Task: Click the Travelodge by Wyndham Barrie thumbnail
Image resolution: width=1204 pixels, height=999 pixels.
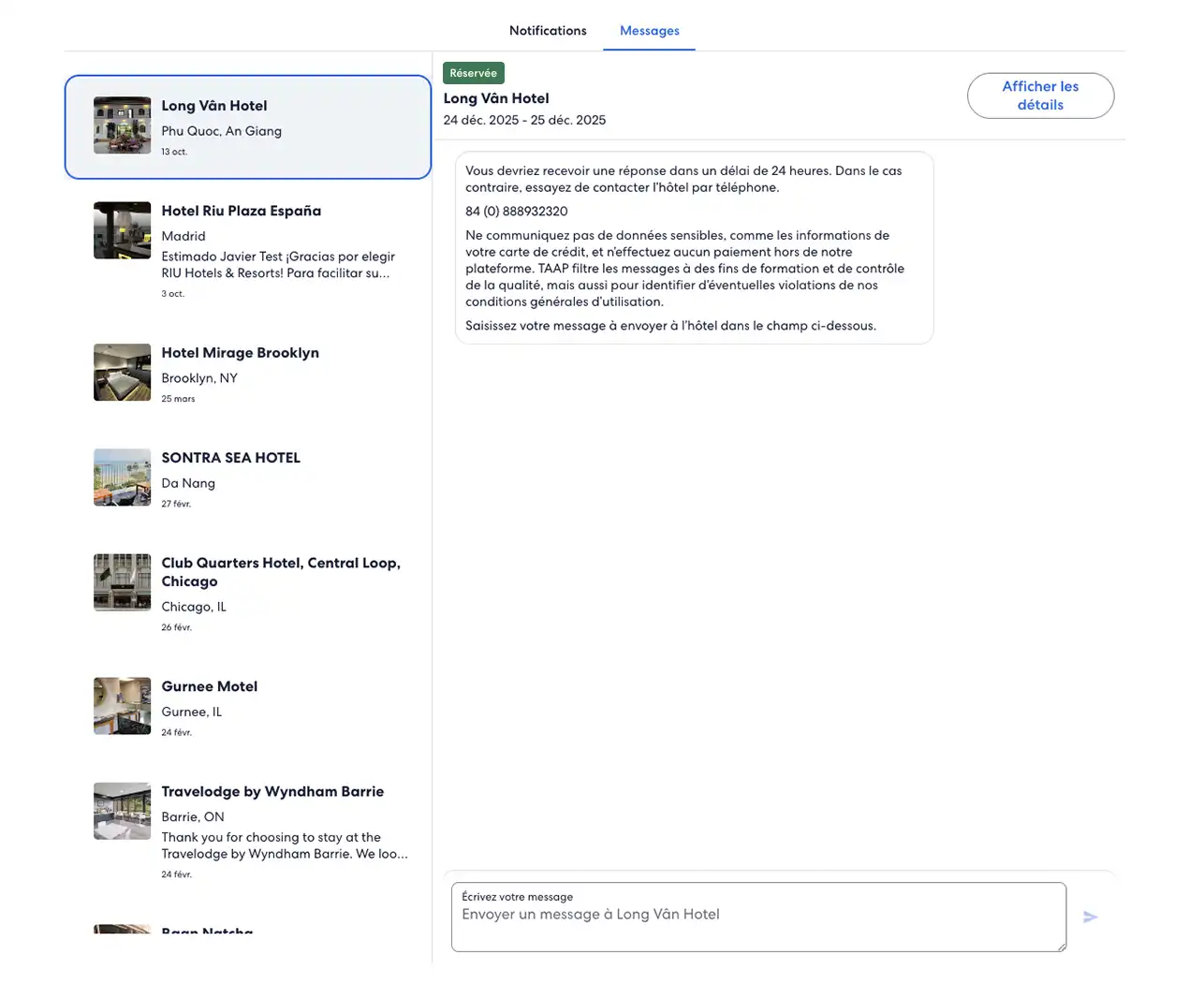Action: tap(122, 811)
